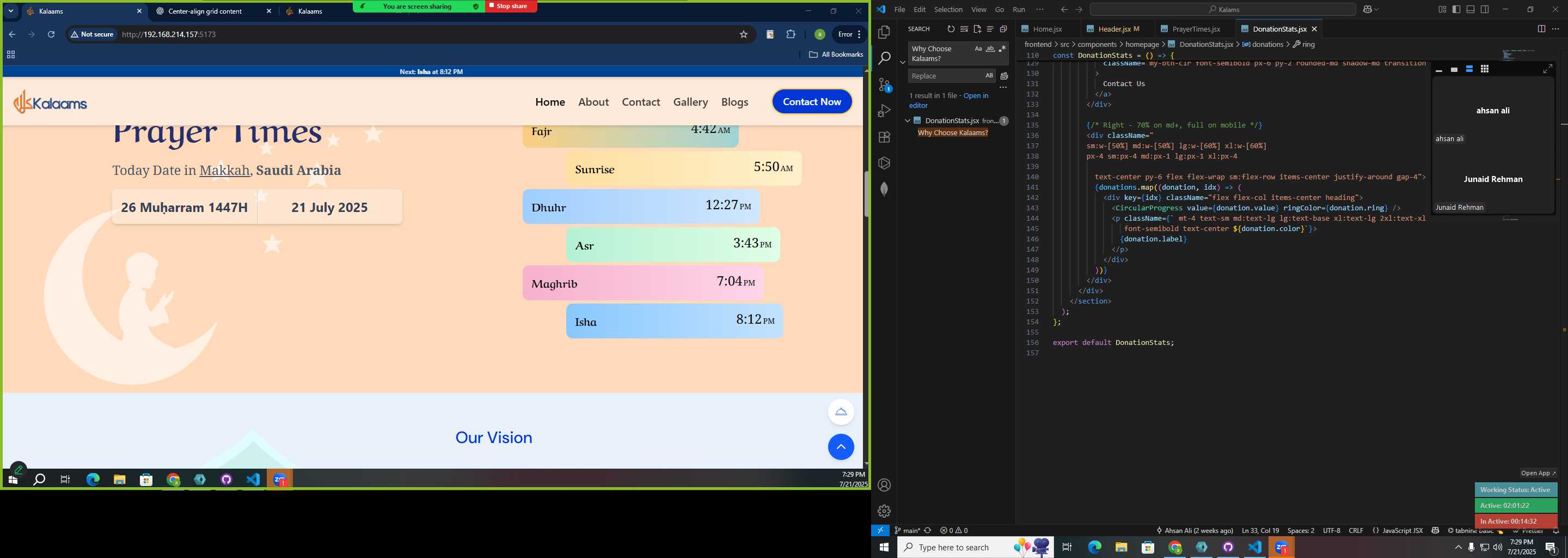Show hidden icons chevron in system tray
Image resolution: width=1568 pixels, height=558 pixels.
point(1458,548)
